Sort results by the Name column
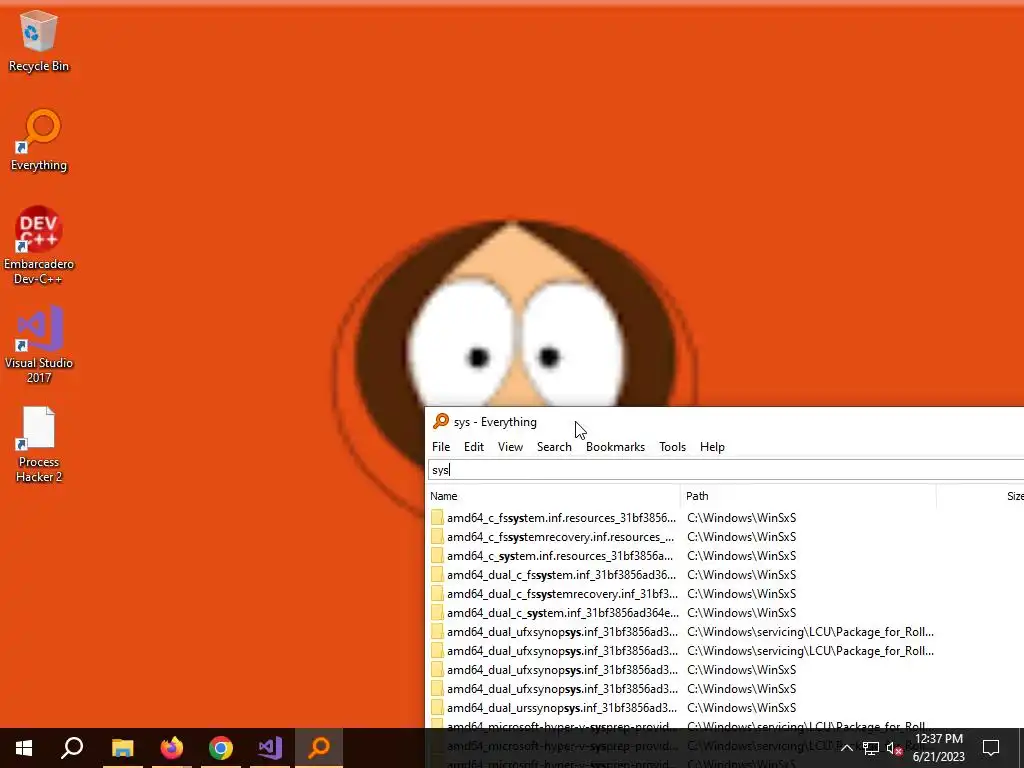The height and width of the screenshot is (768, 1024). tap(553, 496)
